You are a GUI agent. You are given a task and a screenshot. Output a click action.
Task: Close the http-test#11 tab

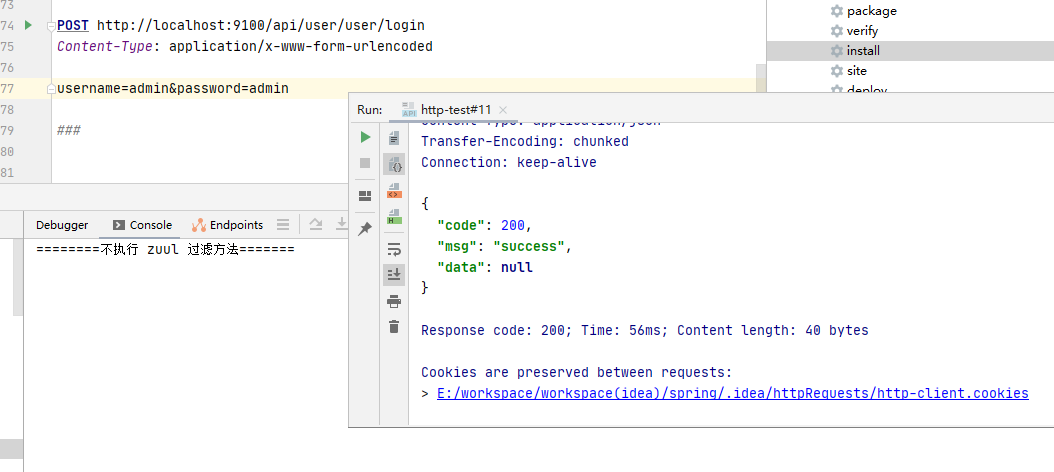tap(503, 110)
